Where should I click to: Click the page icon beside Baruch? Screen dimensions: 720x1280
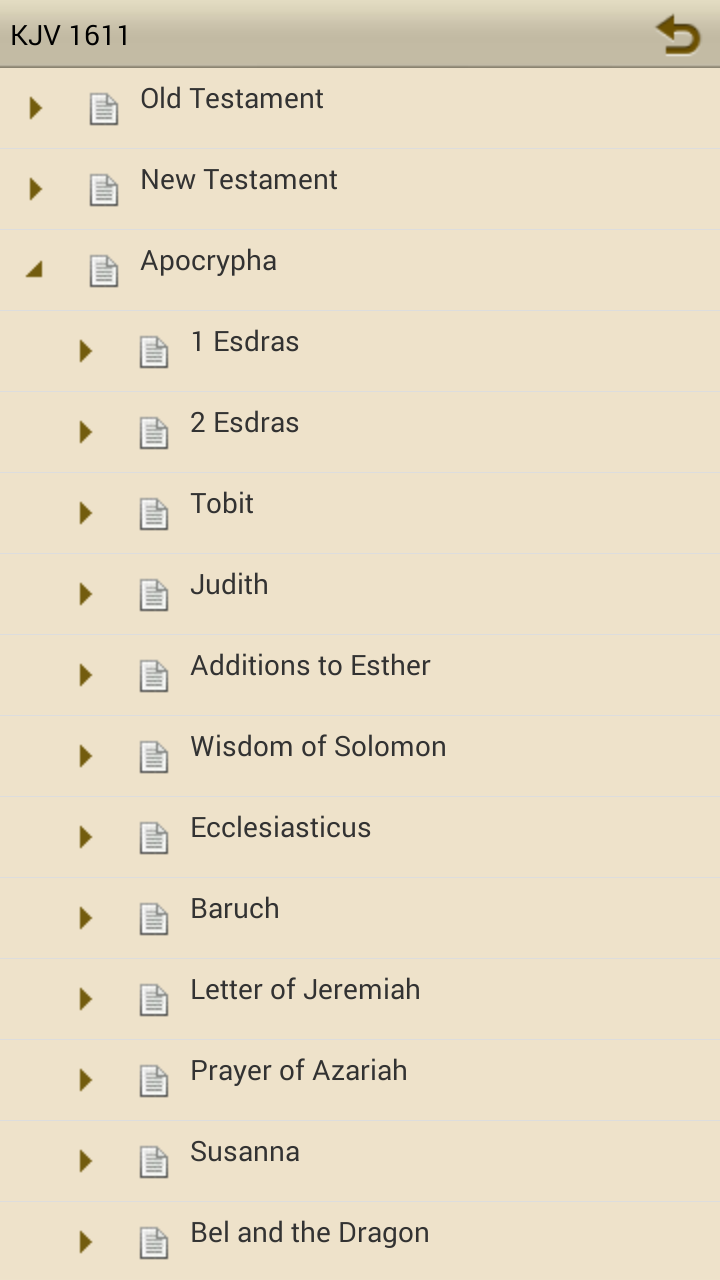coord(154,918)
